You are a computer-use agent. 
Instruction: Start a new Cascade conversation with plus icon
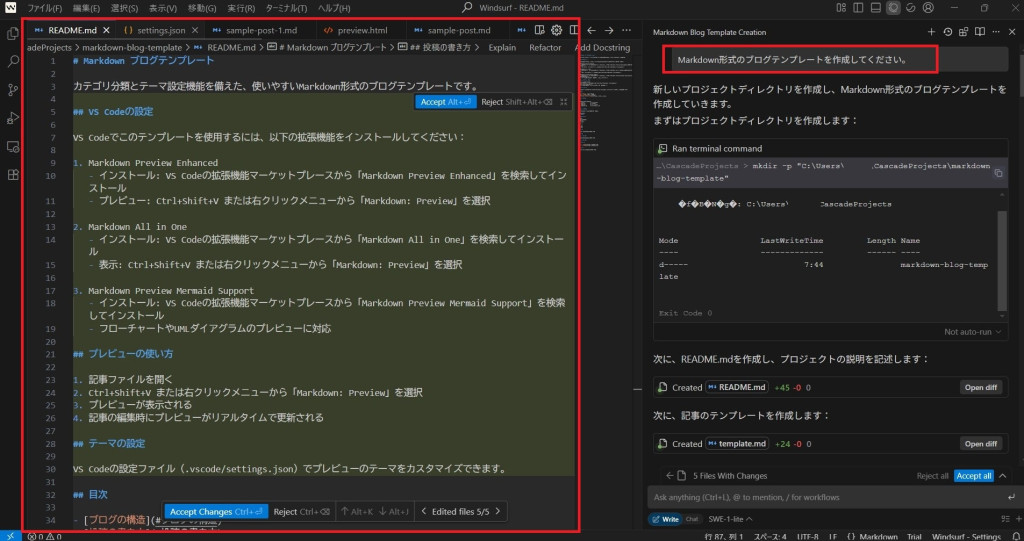931,31
